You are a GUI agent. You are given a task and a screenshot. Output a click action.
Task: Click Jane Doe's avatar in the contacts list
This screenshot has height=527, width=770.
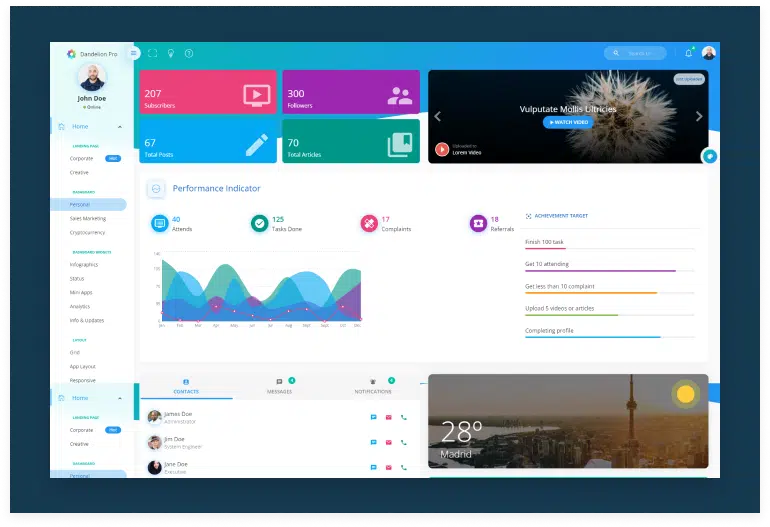click(x=155, y=467)
